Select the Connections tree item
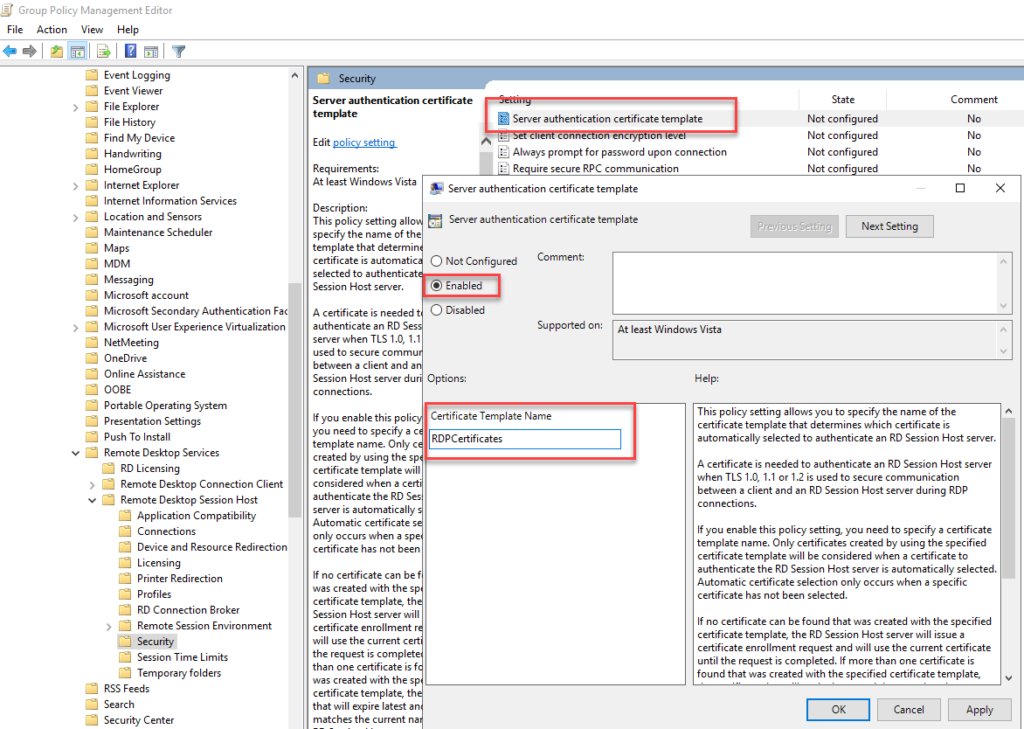Image resolution: width=1024 pixels, height=729 pixels. click(x=166, y=531)
